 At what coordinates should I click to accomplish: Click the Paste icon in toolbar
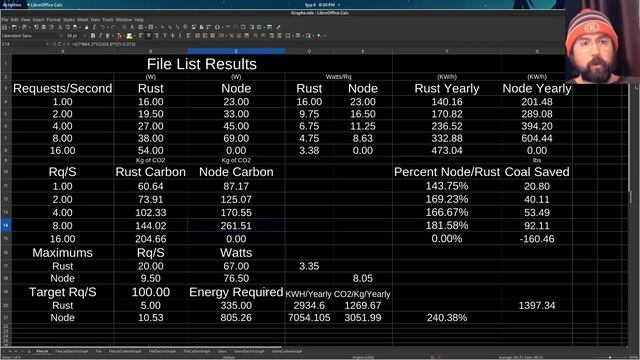coord(74,27)
